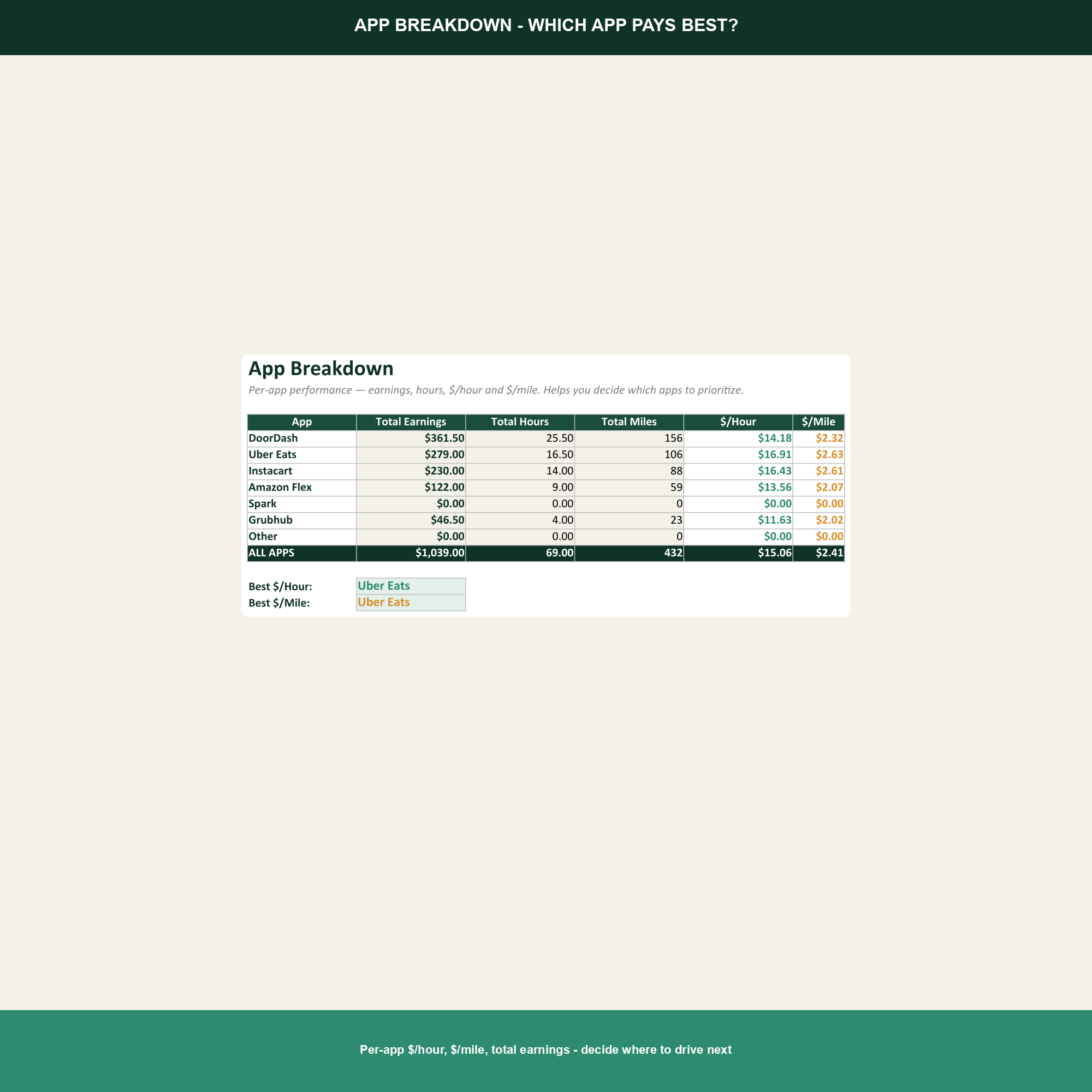Select Grubhub earnings $46.50
This screenshot has height=1092, width=1092.
click(x=411, y=520)
